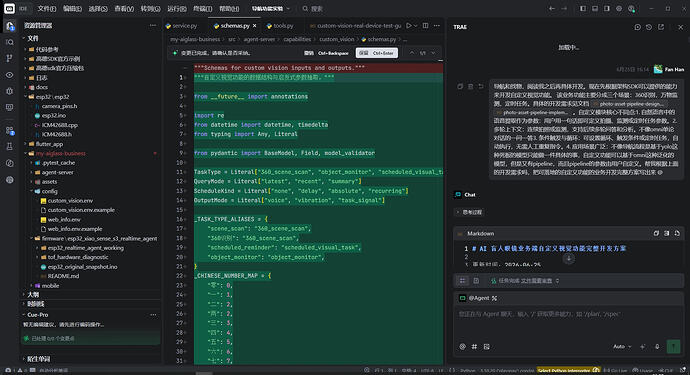This screenshot has height=375, width=690.
Task: Click the chat message input field
Action: (568, 324)
